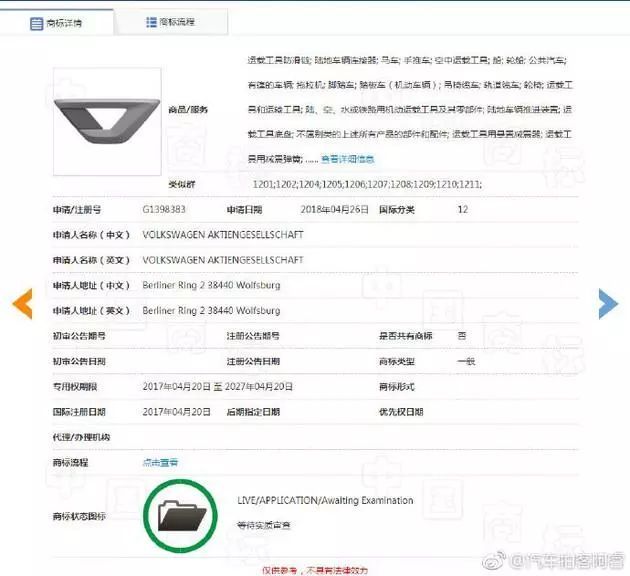Click the 注册公告日期 label
The height and width of the screenshot is (576, 630).
(253, 361)
